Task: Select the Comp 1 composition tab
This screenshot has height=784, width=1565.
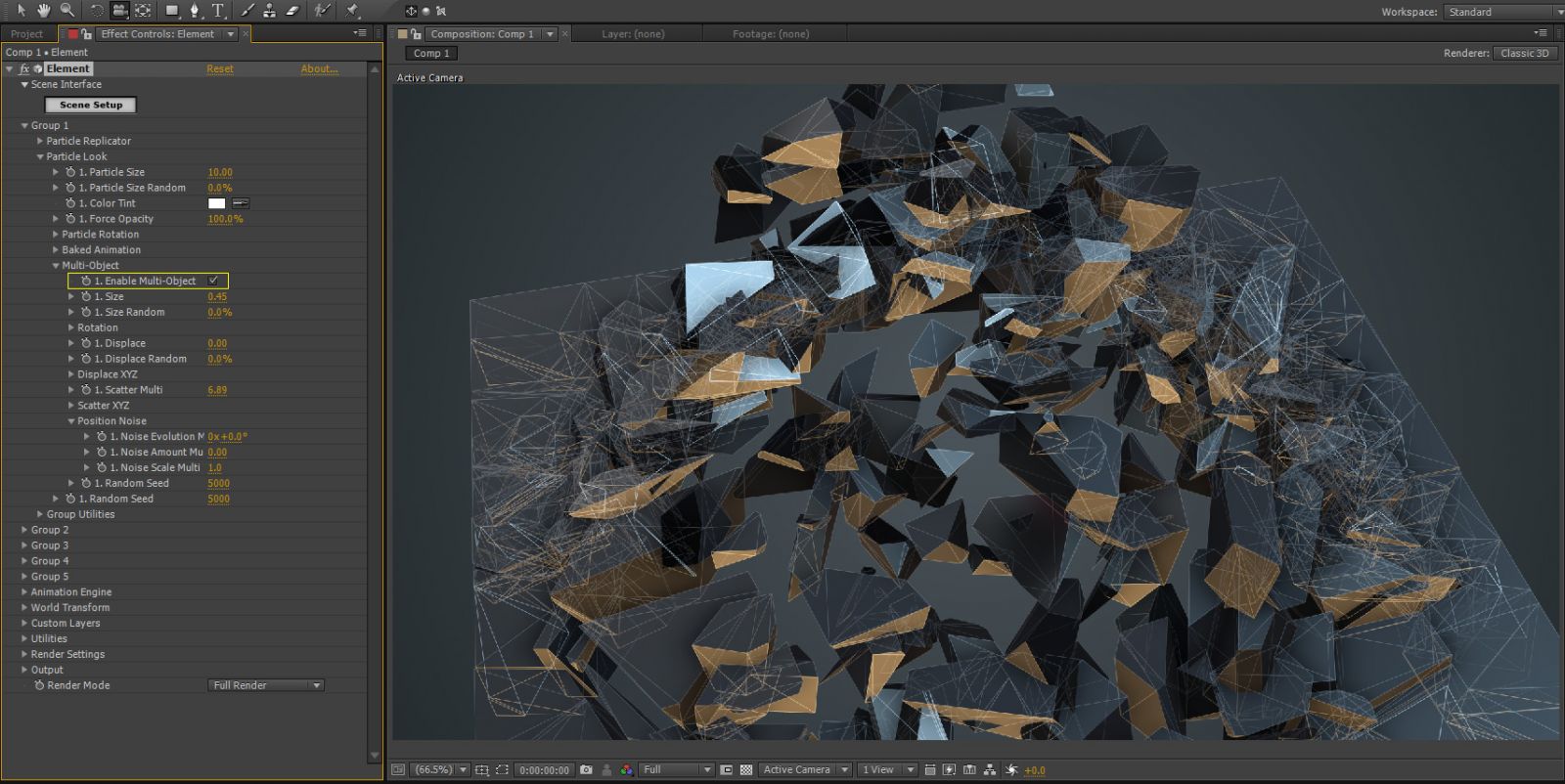Action: (x=431, y=54)
